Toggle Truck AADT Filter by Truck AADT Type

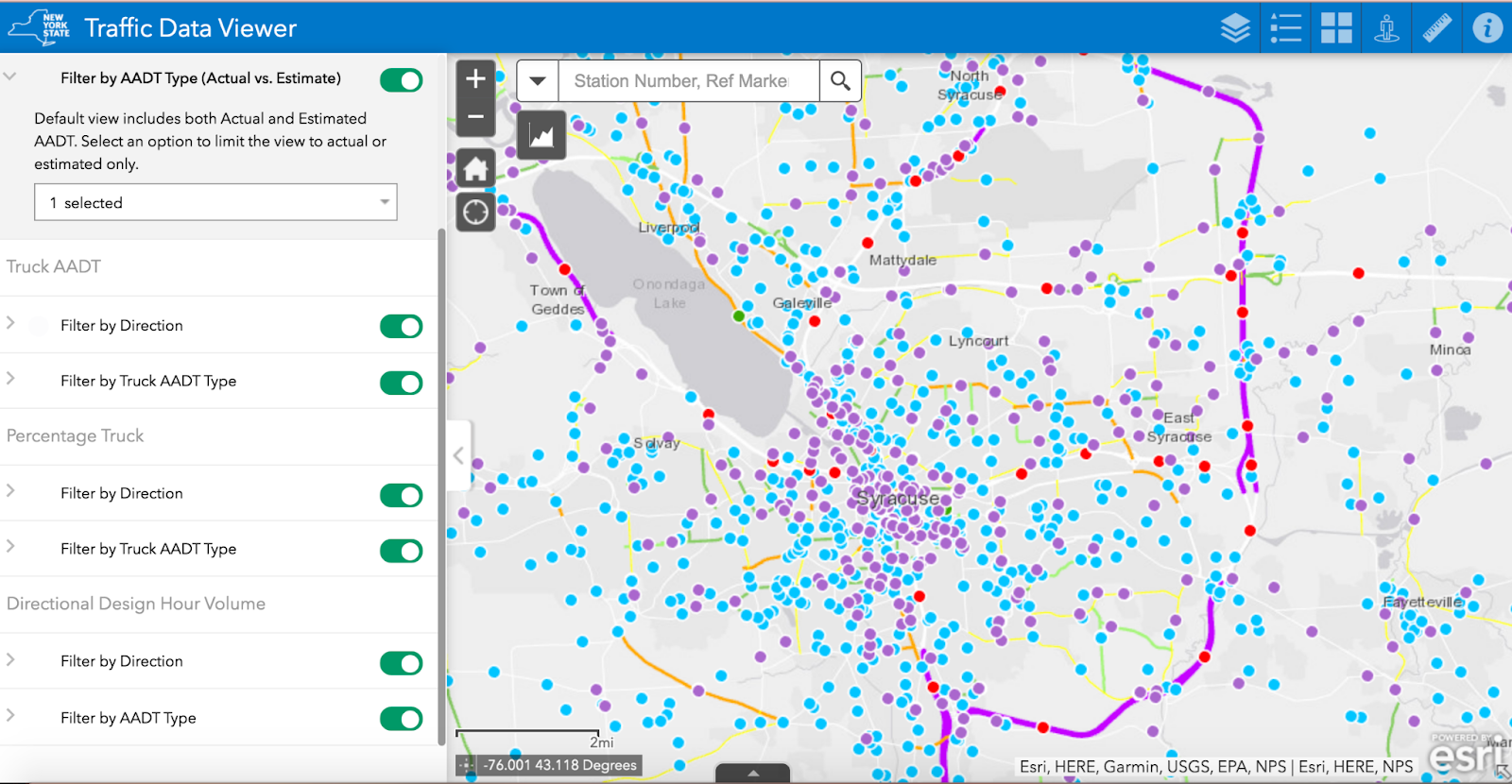pyautogui.click(x=402, y=383)
